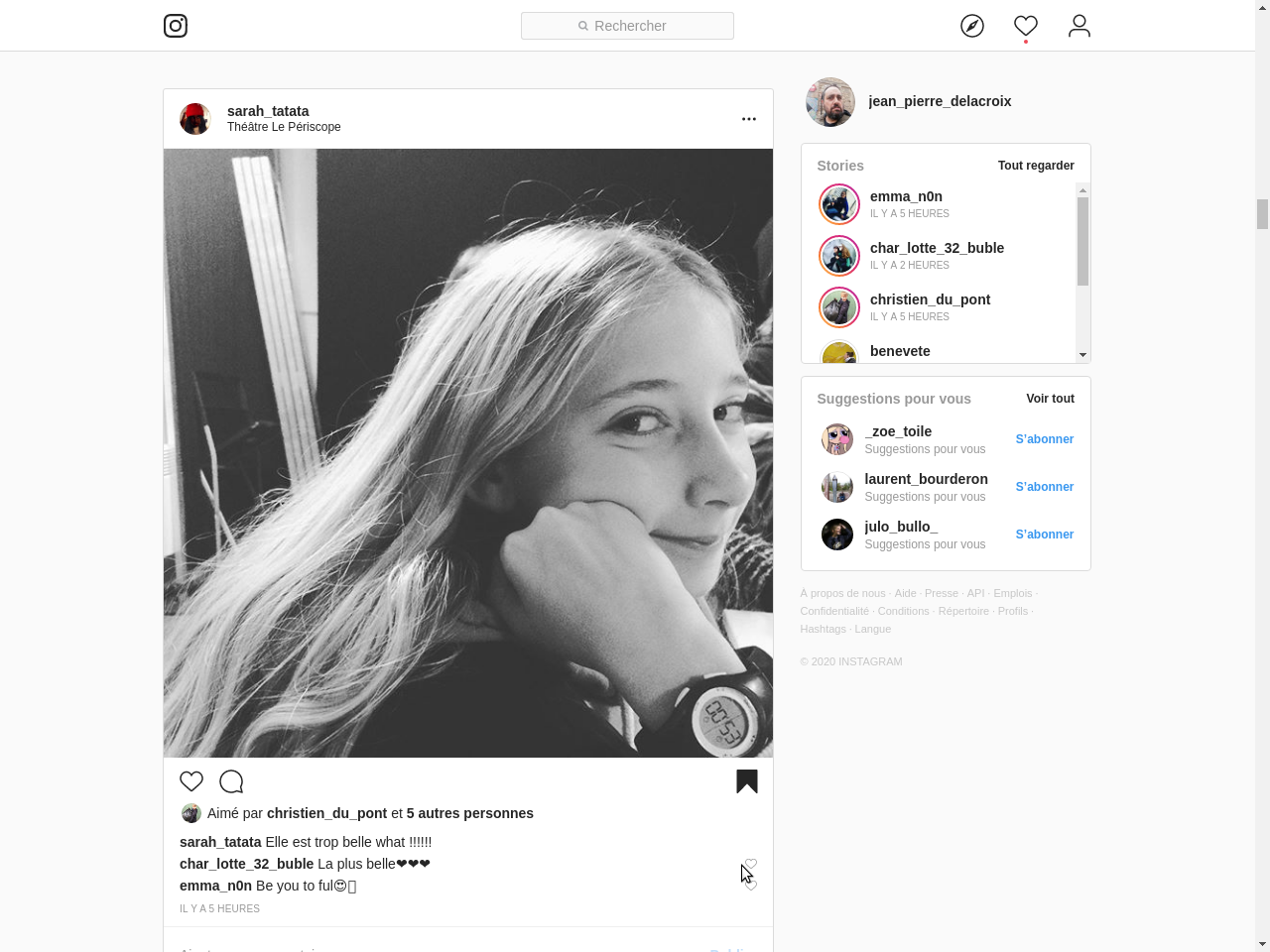This screenshot has width=1270, height=952.
Task: Click 'Voir tout' in suggestions
Action: (1050, 399)
